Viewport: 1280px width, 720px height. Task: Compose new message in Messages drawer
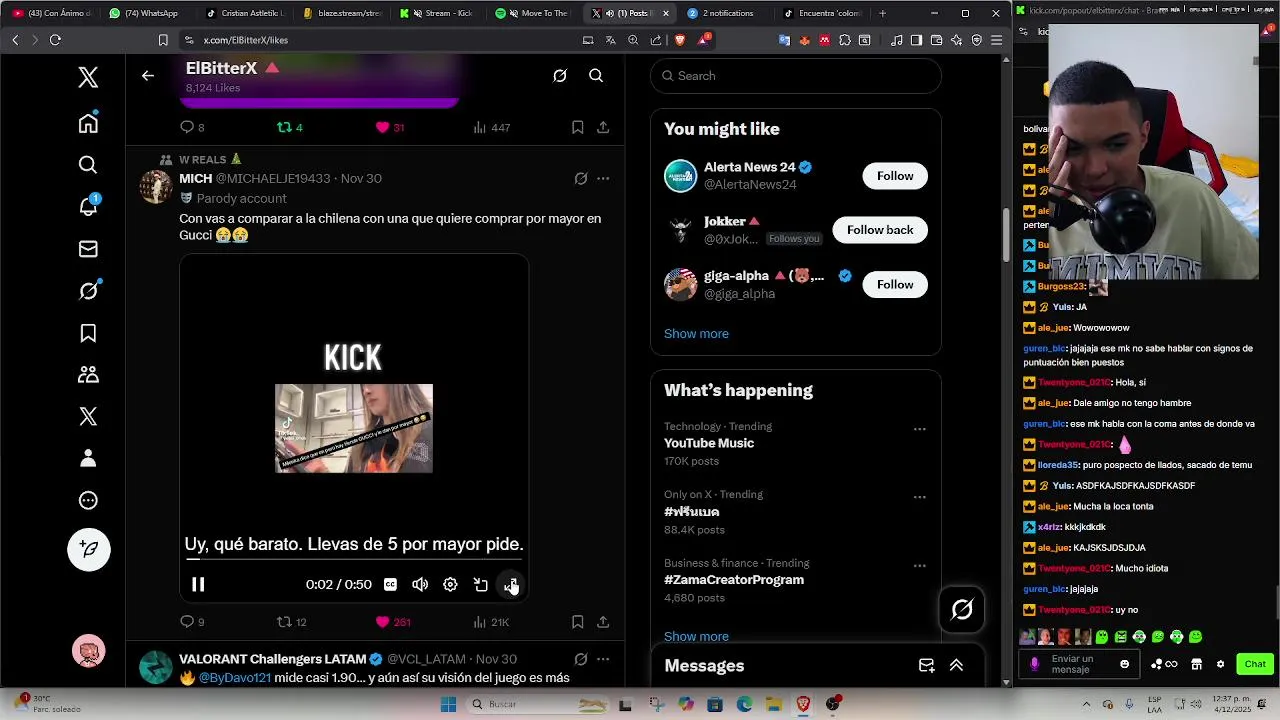click(x=927, y=666)
